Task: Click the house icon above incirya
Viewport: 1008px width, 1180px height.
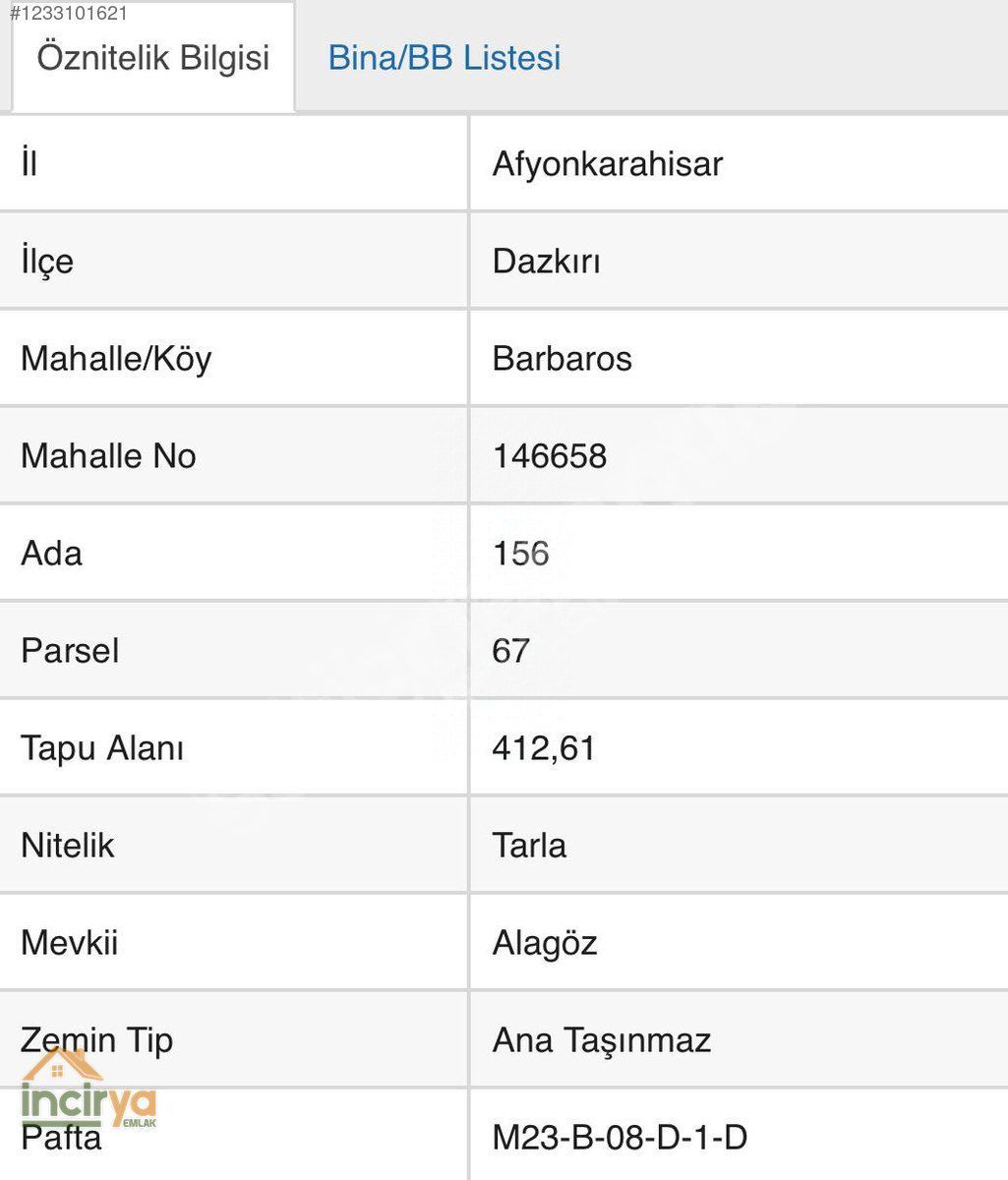Action: [61, 1065]
